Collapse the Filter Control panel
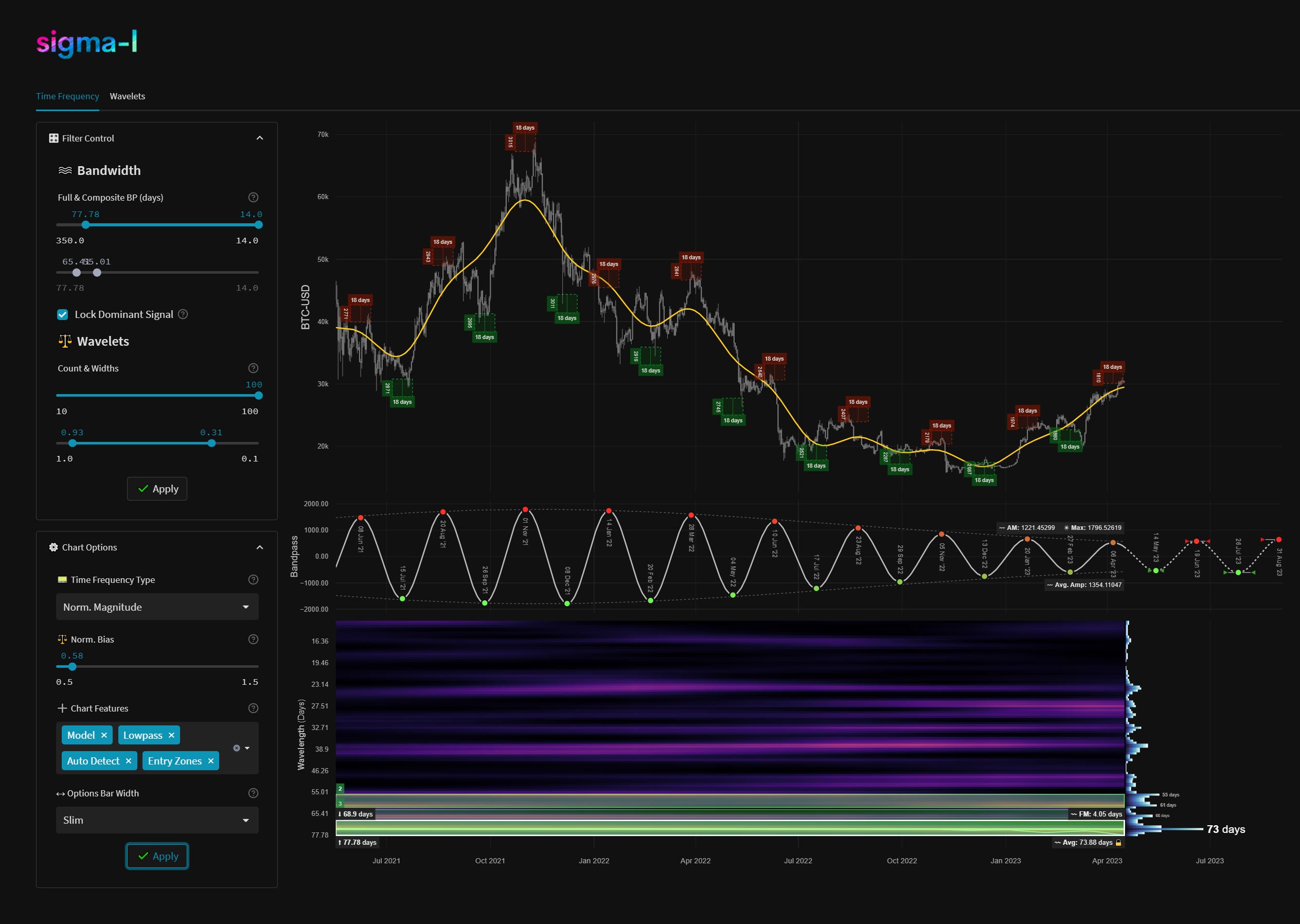 [259, 138]
